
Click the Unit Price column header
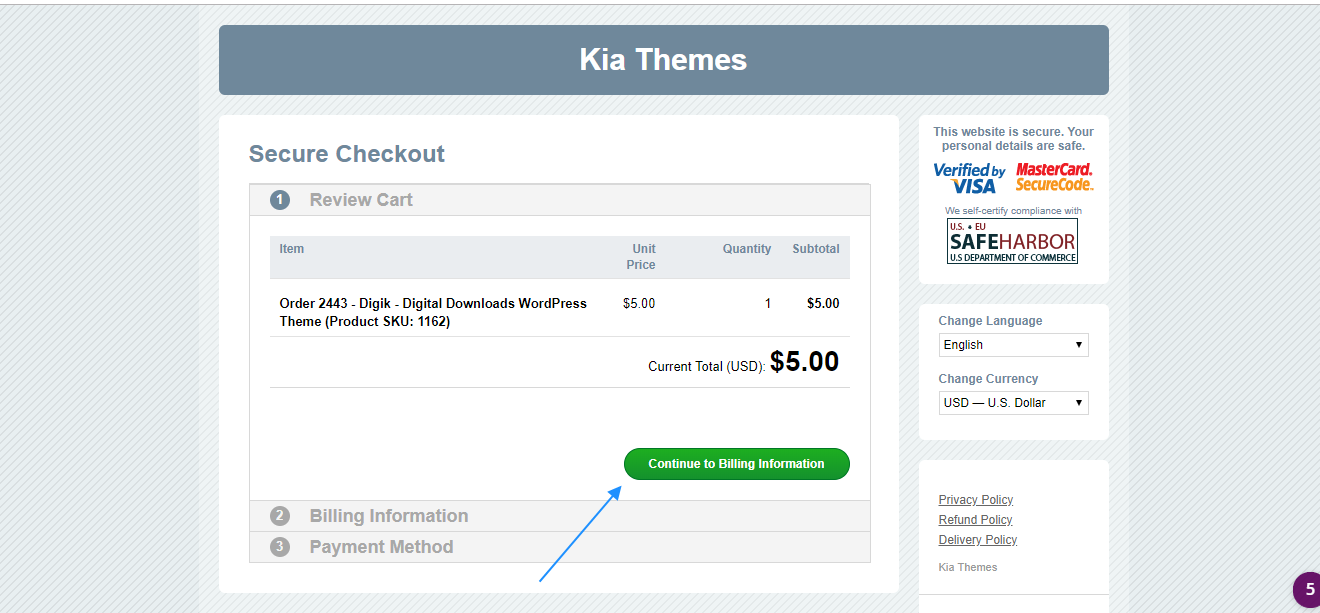[x=643, y=257]
